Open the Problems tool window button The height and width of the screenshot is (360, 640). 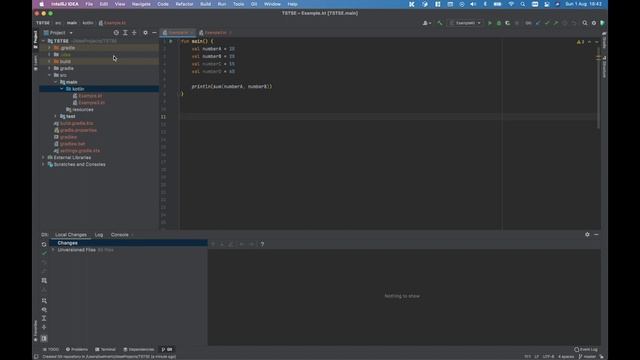tap(77, 349)
